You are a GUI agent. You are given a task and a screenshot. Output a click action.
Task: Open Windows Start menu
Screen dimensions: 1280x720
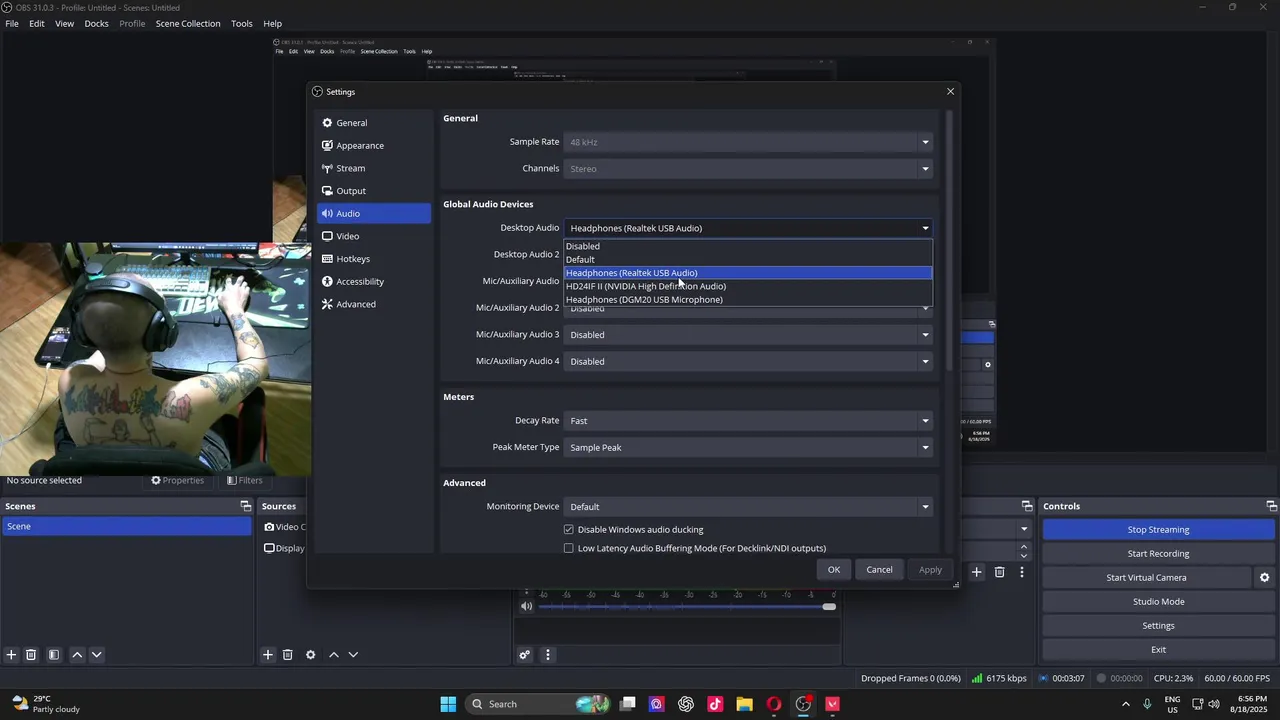point(448,704)
